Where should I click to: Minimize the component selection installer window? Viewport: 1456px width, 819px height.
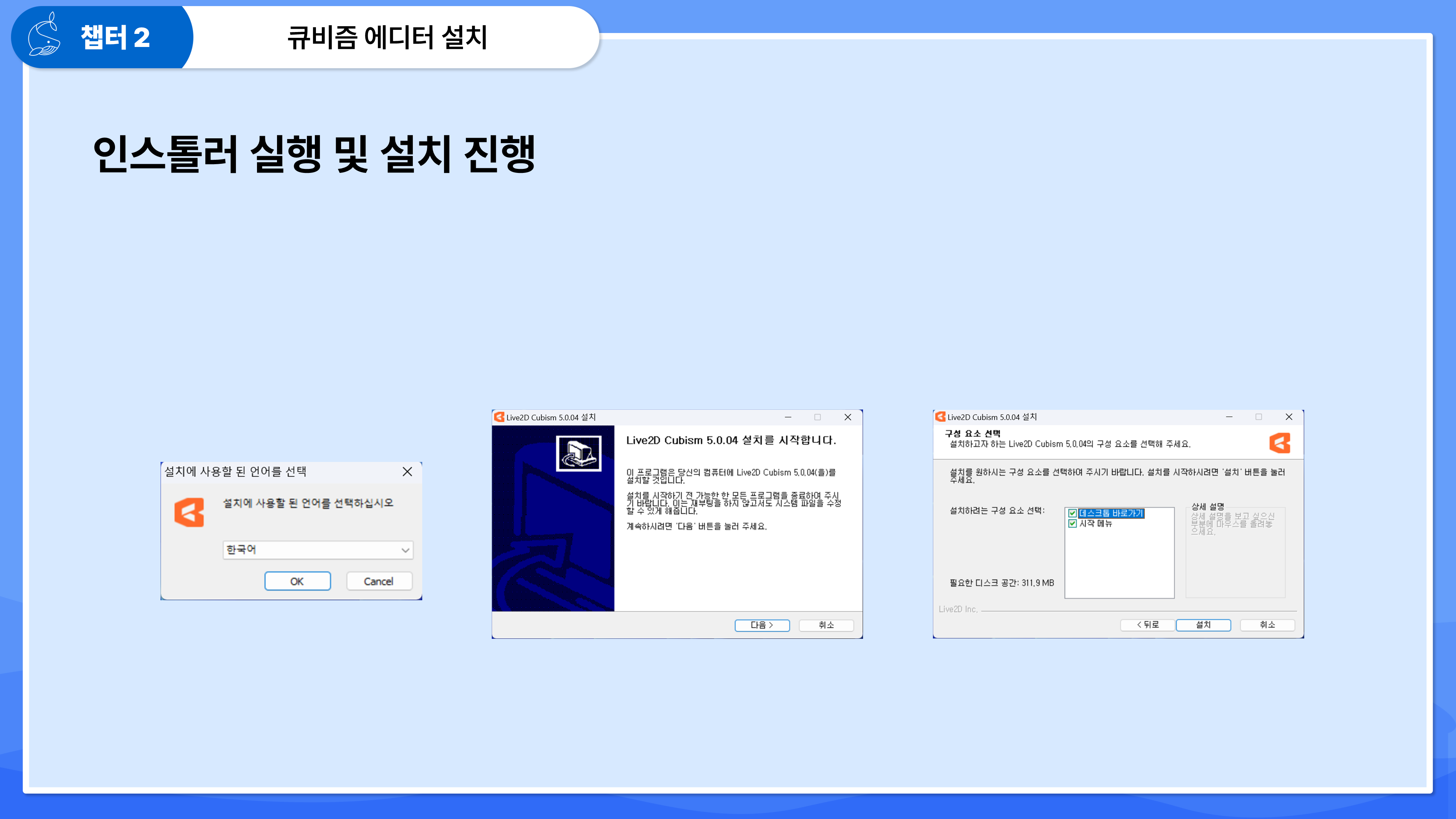1229,416
